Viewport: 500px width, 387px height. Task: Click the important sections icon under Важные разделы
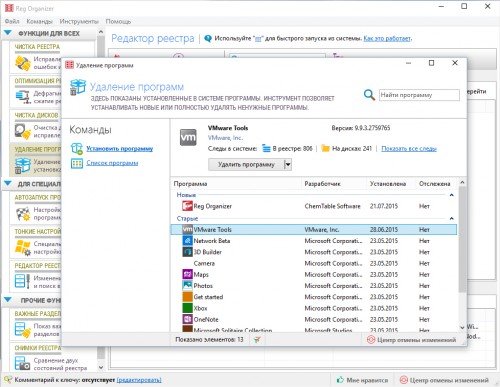point(23,329)
